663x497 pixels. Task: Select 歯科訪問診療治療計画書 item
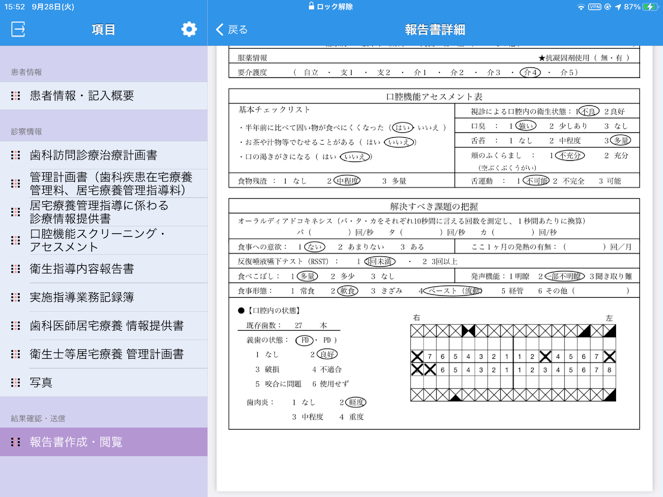(104, 155)
